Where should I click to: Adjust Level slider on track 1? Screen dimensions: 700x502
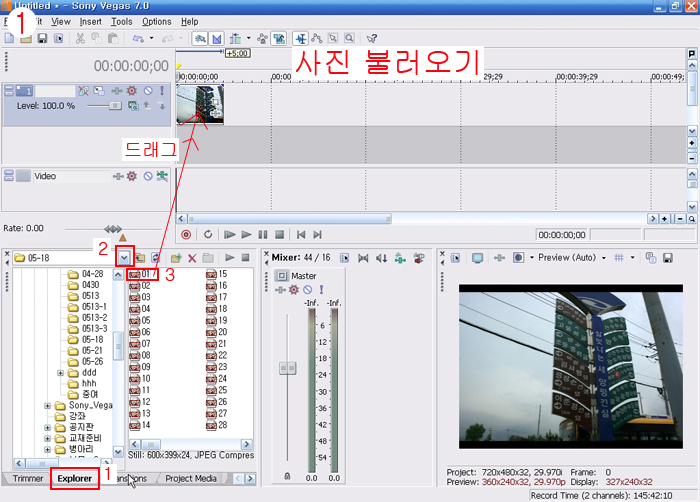tap(115, 106)
